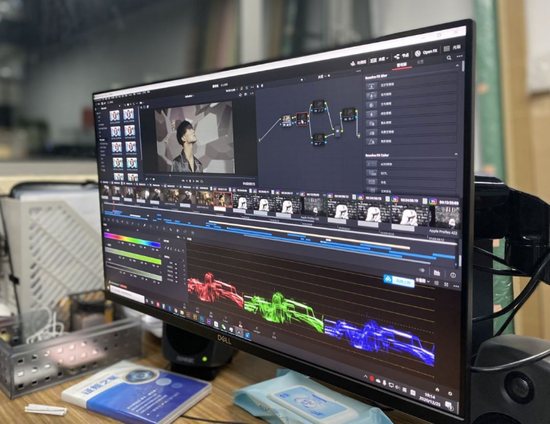
Task: Click the blue cloud upload overlay button
Action: (x=399, y=280)
